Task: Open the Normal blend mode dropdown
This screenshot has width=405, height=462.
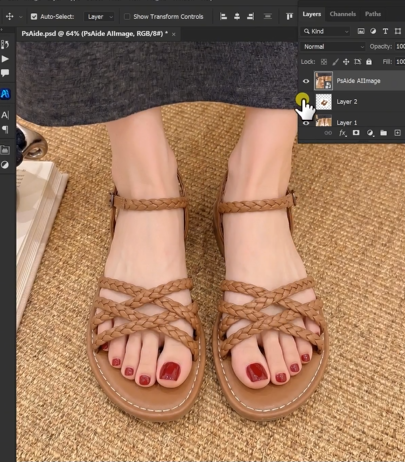Action: pos(333,47)
